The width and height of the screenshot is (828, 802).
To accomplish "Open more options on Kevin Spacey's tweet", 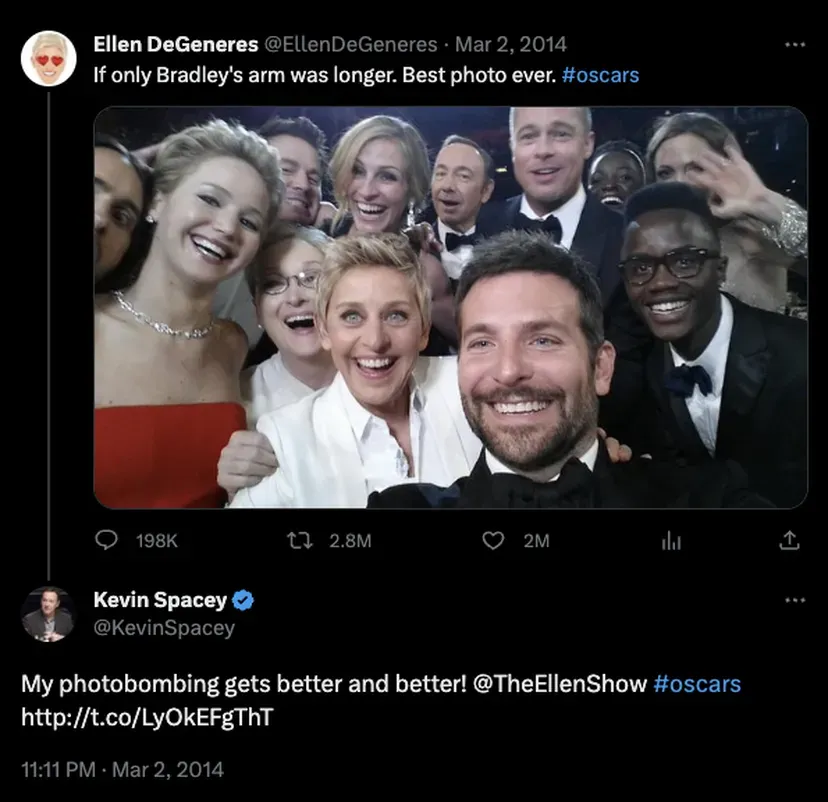I will click(x=795, y=601).
